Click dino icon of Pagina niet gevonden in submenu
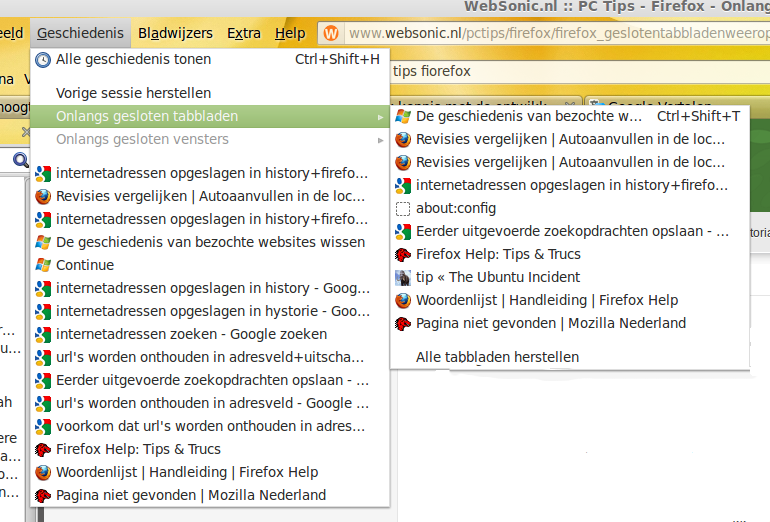 point(403,324)
